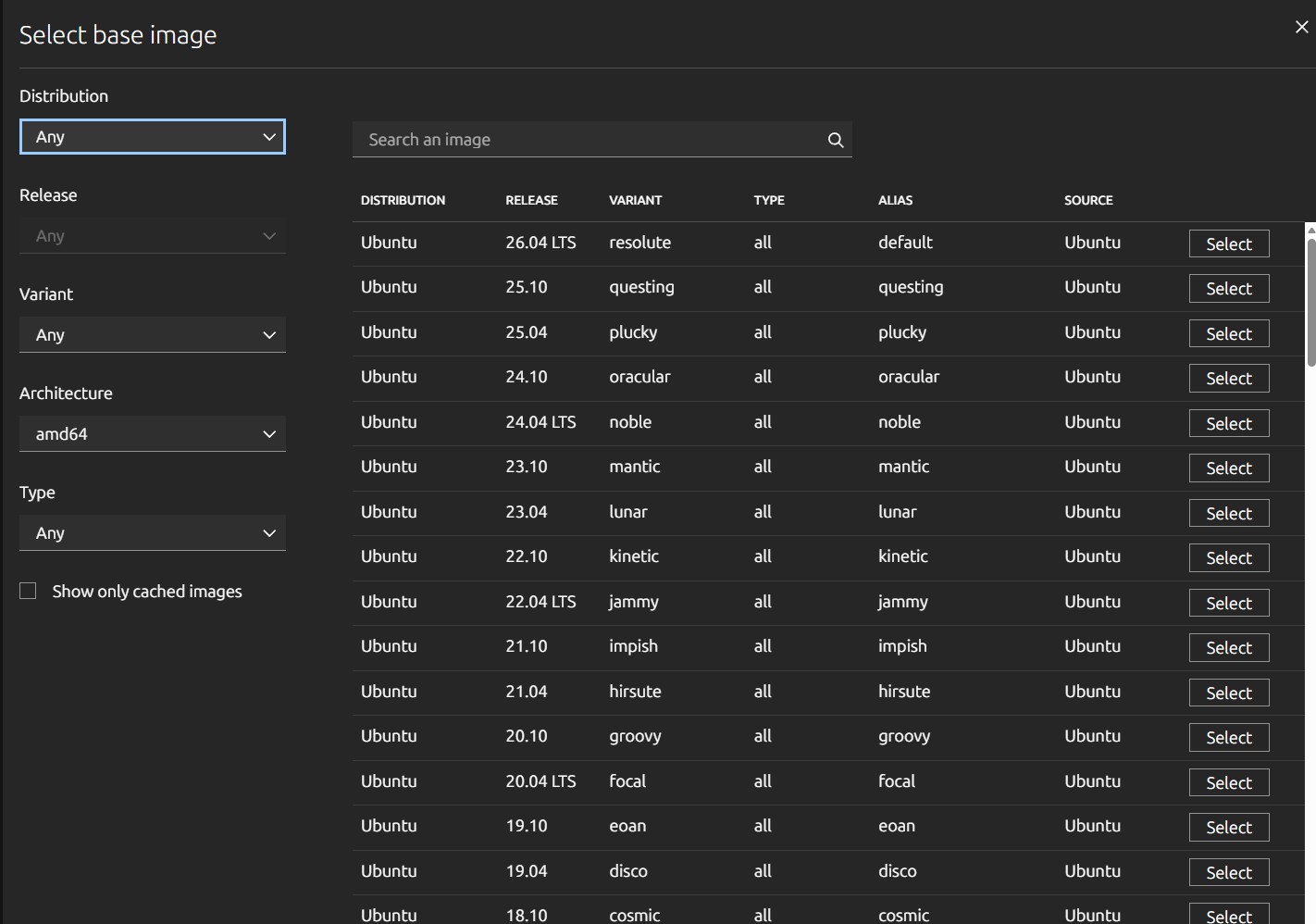Click the TYPE column header
Screen dimensions: 1316x924
[768, 200]
